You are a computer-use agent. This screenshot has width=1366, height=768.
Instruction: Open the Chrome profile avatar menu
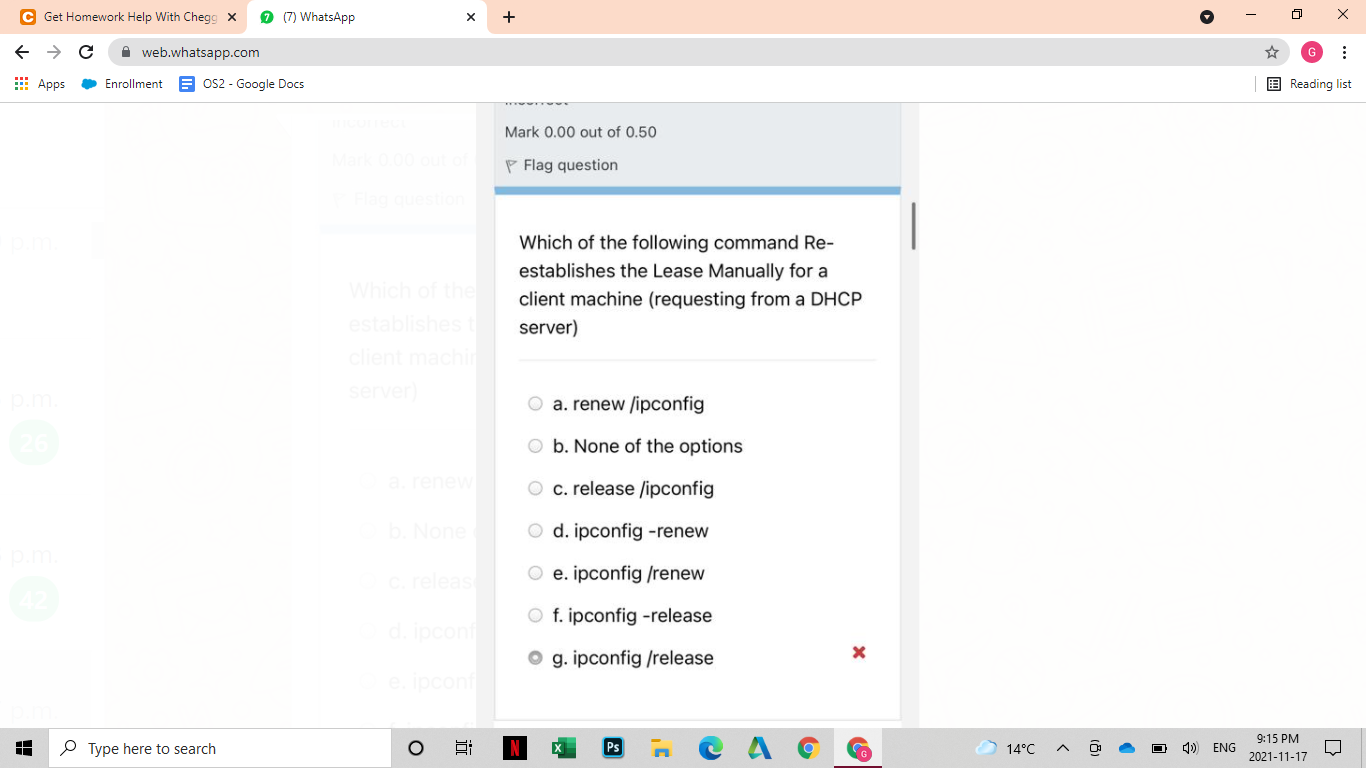[x=1312, y=52]
